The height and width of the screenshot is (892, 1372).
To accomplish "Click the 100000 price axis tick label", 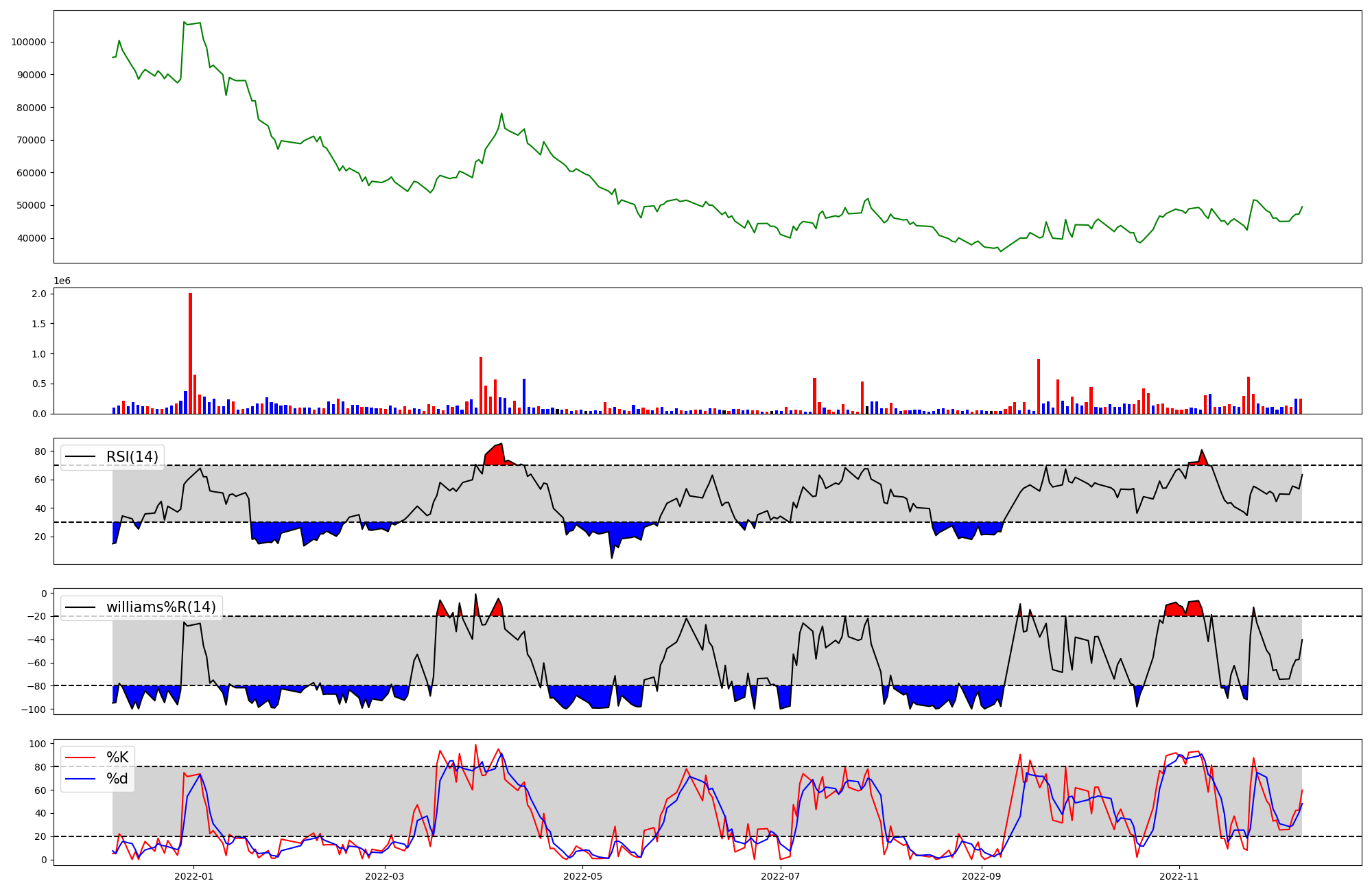I will point(29,43).
